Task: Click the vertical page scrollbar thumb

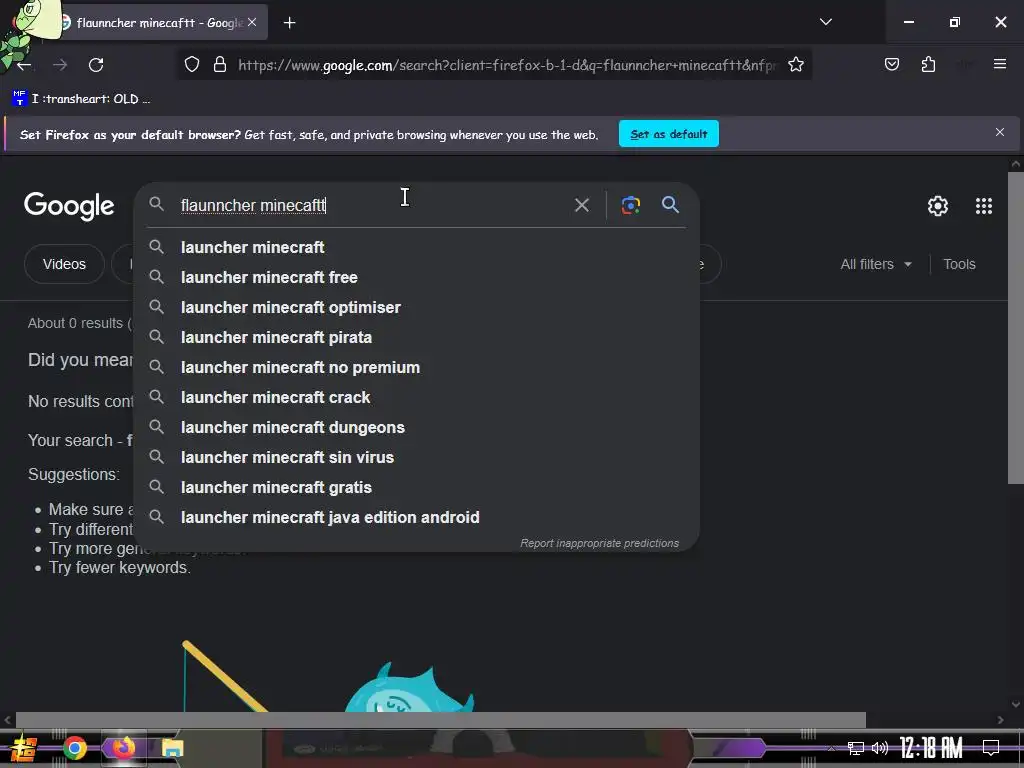Action: point(1016,328)
